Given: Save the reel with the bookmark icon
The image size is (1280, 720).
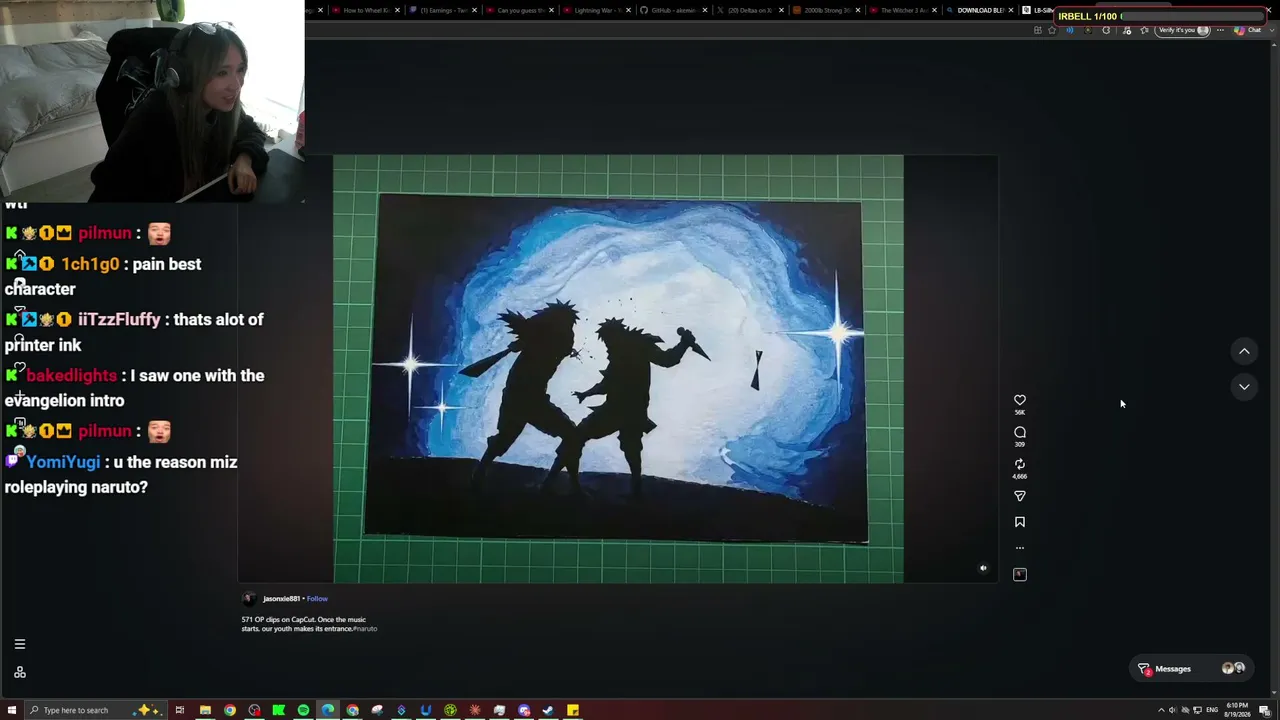Looking at the screenshot, I should 1020,522.
